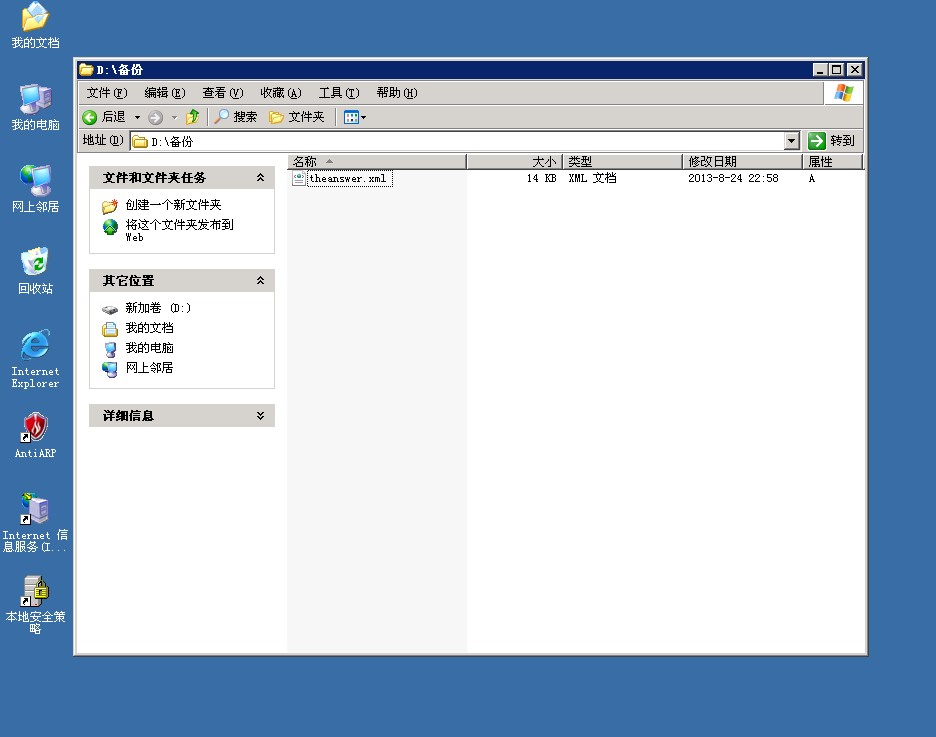The image size is (936, 737).
Task: Maximize the D:\备份 window
Action: click(x=837, y=70)
